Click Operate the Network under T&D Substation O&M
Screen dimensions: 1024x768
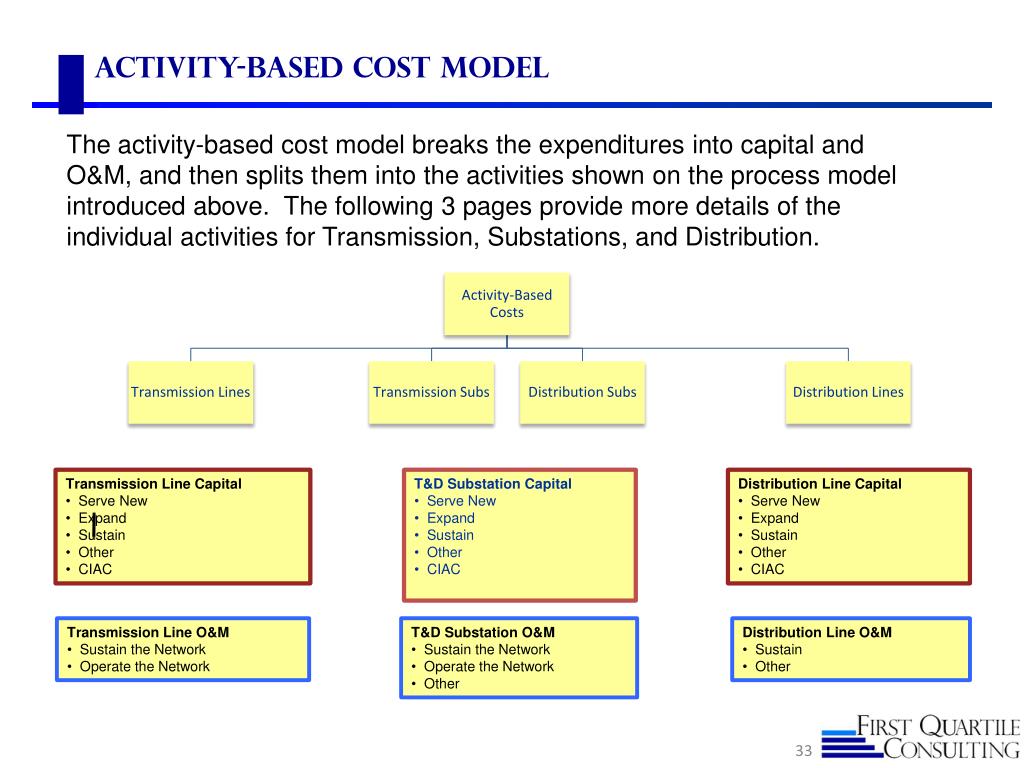(488, 666)
